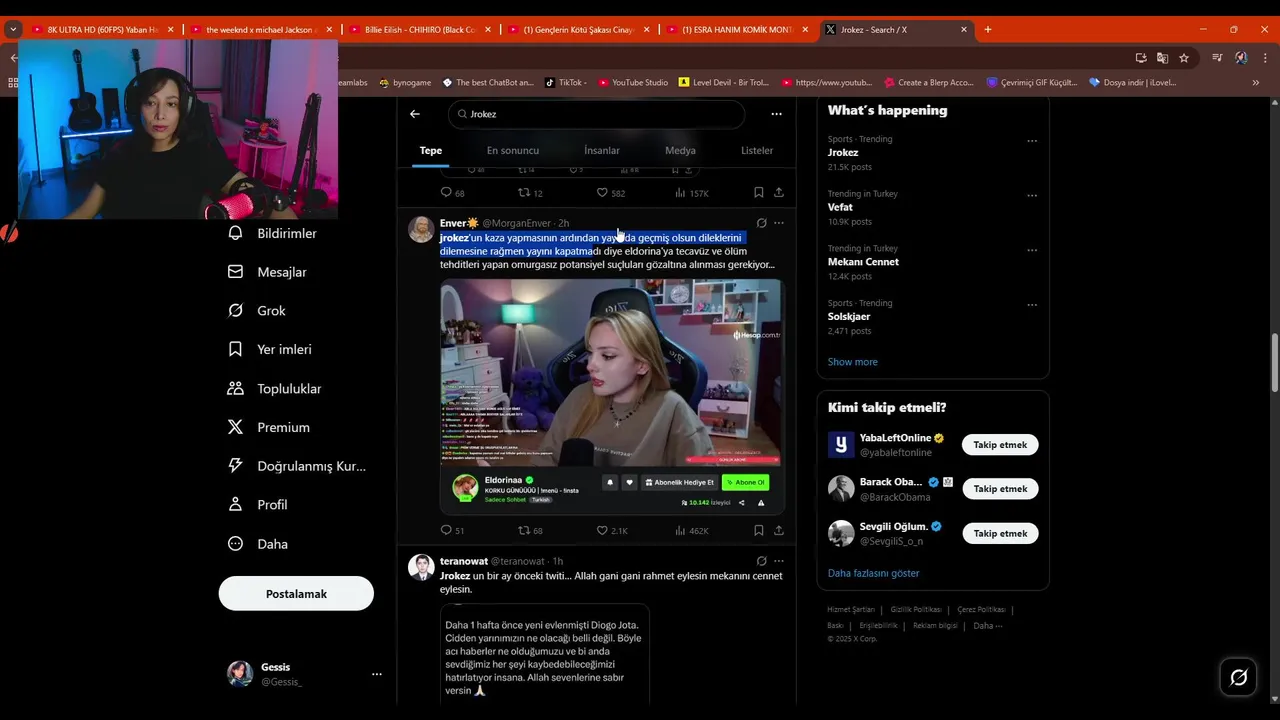Open Profil page from sidebar
The height and width of the screenshot is (720, 1280).
(257, 505)
